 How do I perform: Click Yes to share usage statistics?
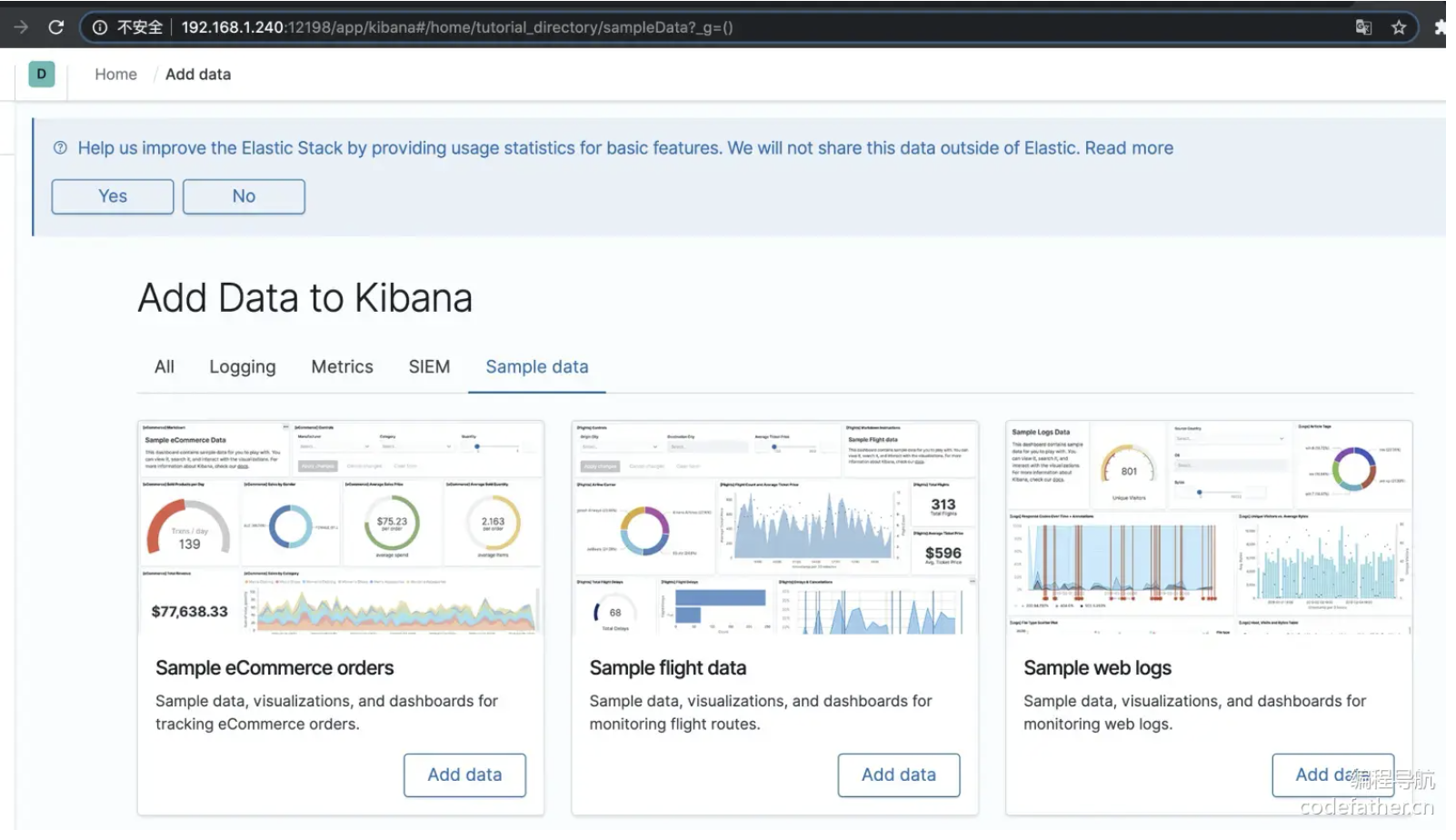click(113, 196)
